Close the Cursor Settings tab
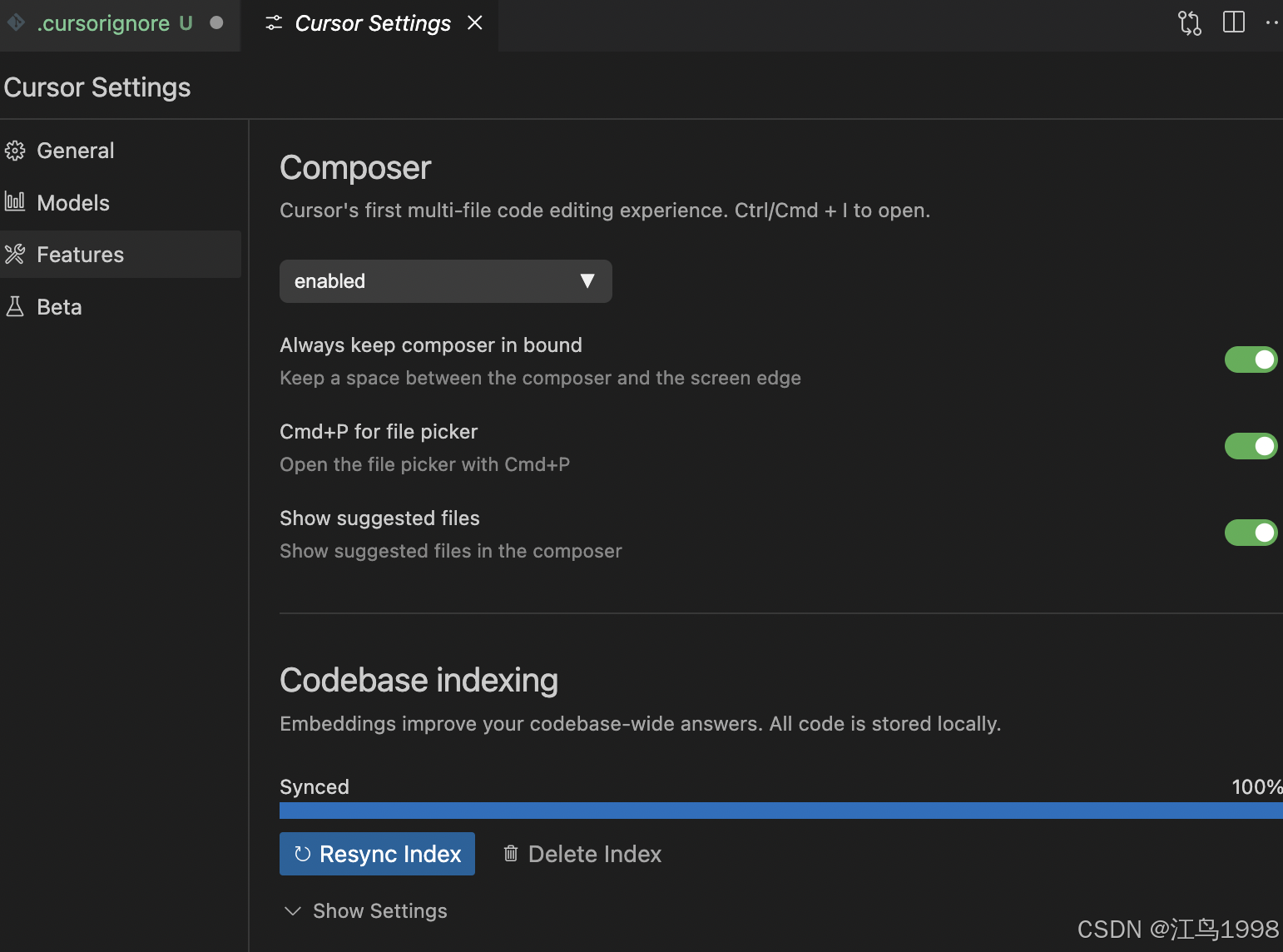 point(475,23)
